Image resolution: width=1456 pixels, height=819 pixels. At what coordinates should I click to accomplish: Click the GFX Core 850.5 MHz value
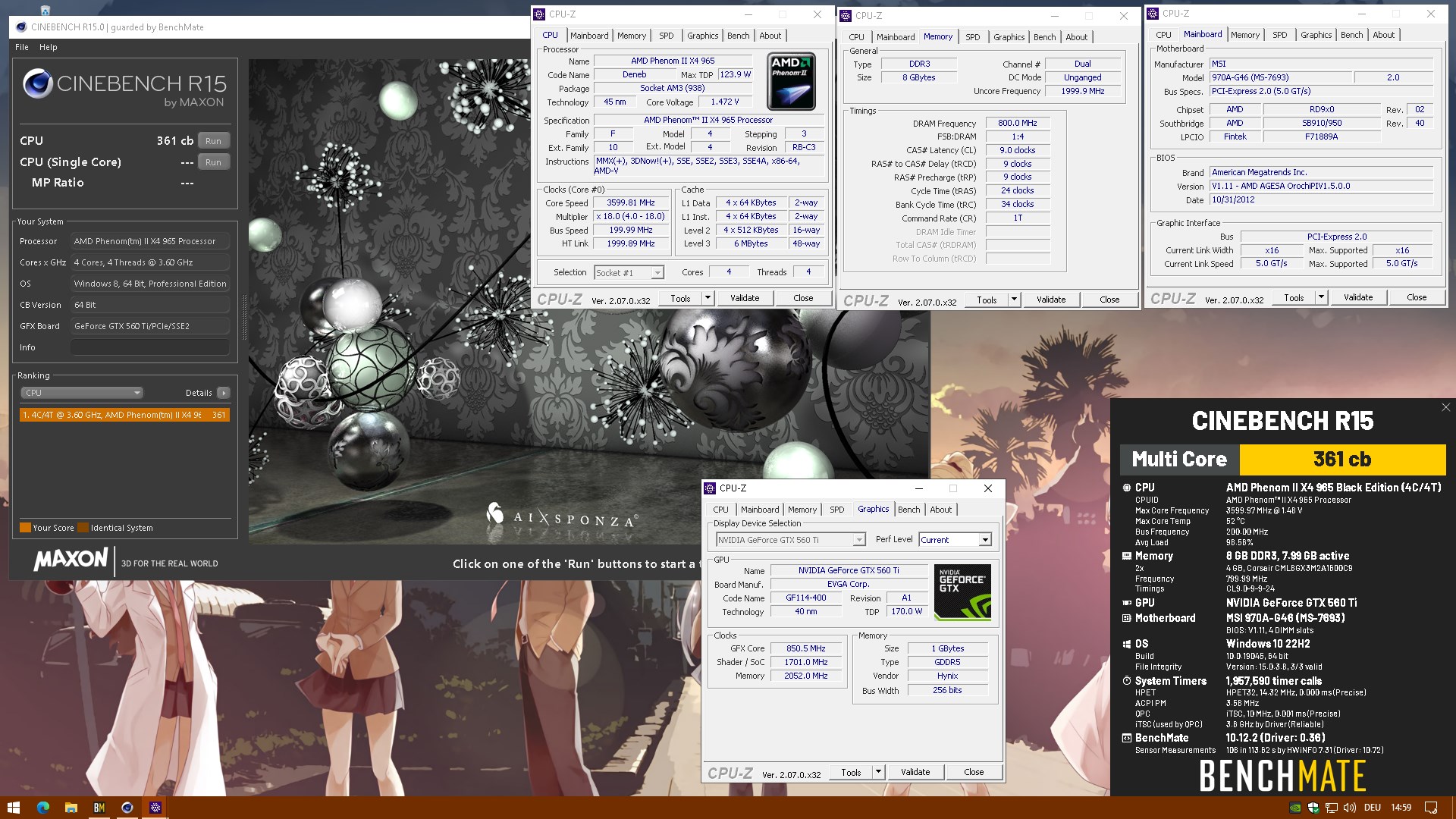[805, 648]
